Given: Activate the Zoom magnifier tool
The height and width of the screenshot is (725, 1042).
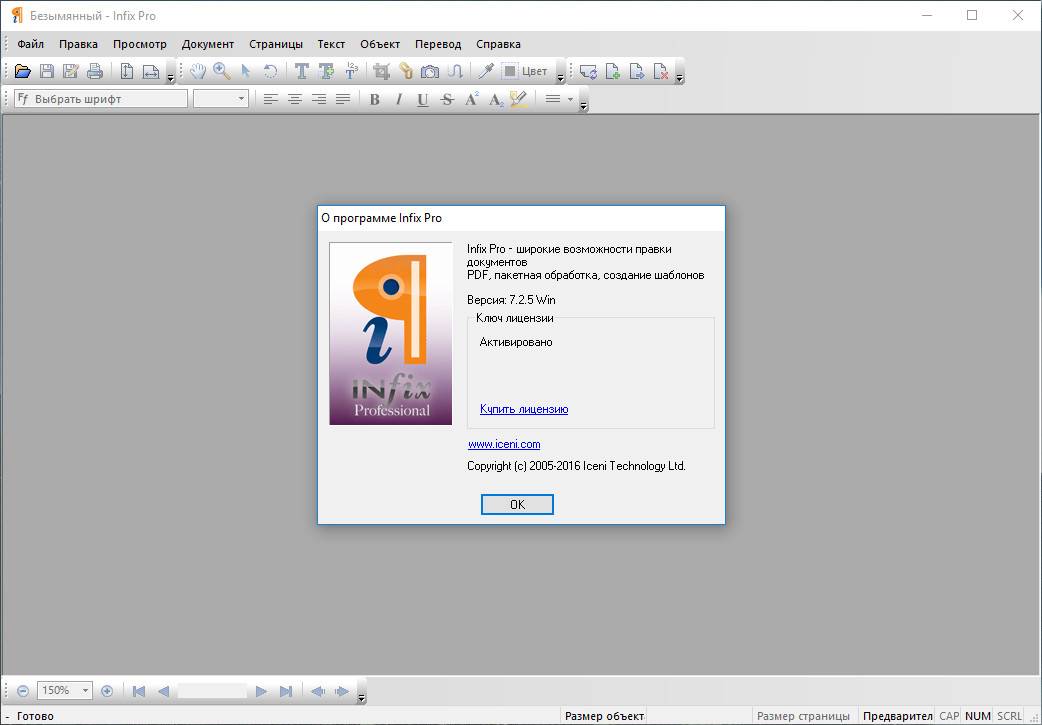Looking at the screenshot, I should pyautogui.click(x=222, y=71).
